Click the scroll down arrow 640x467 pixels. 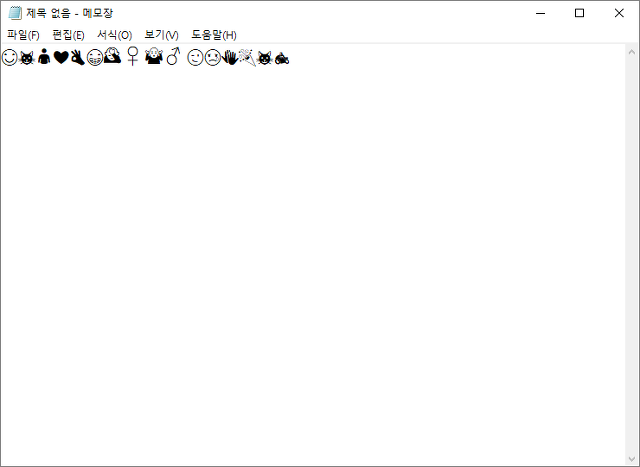tap(632, 459)
